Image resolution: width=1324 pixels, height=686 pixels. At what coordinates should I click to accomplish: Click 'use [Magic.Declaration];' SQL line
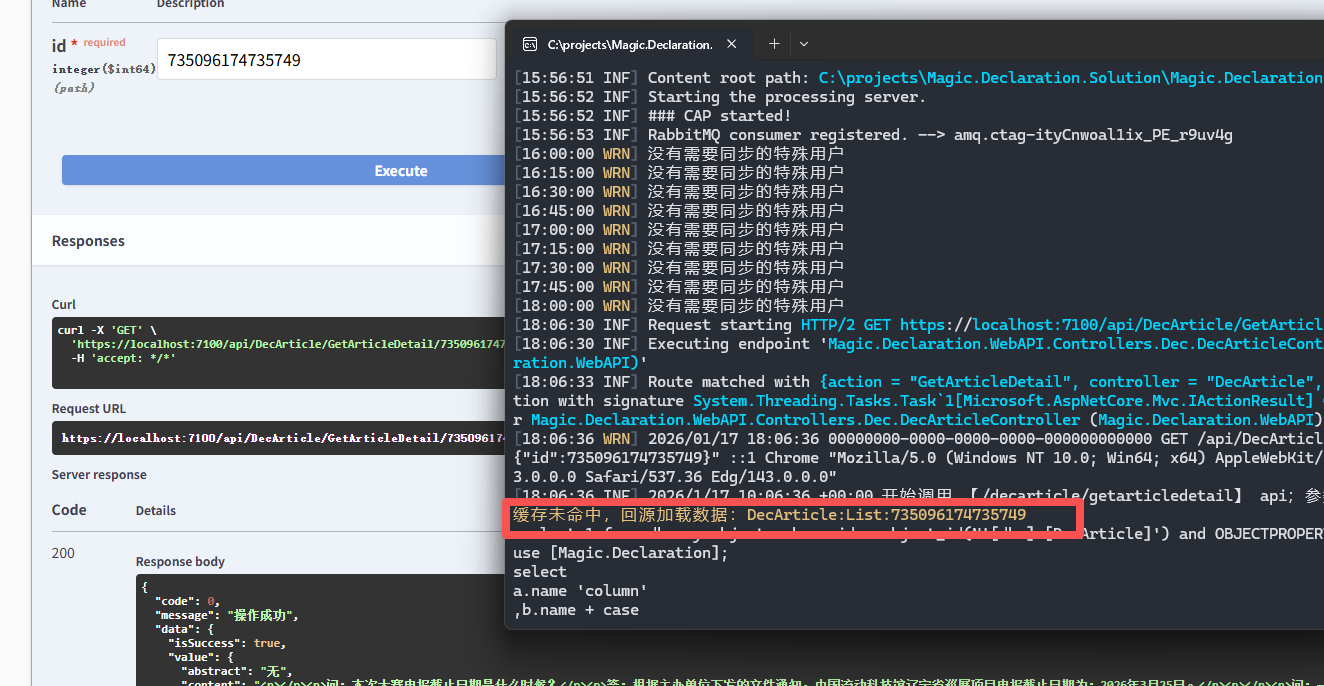(621, 553)
